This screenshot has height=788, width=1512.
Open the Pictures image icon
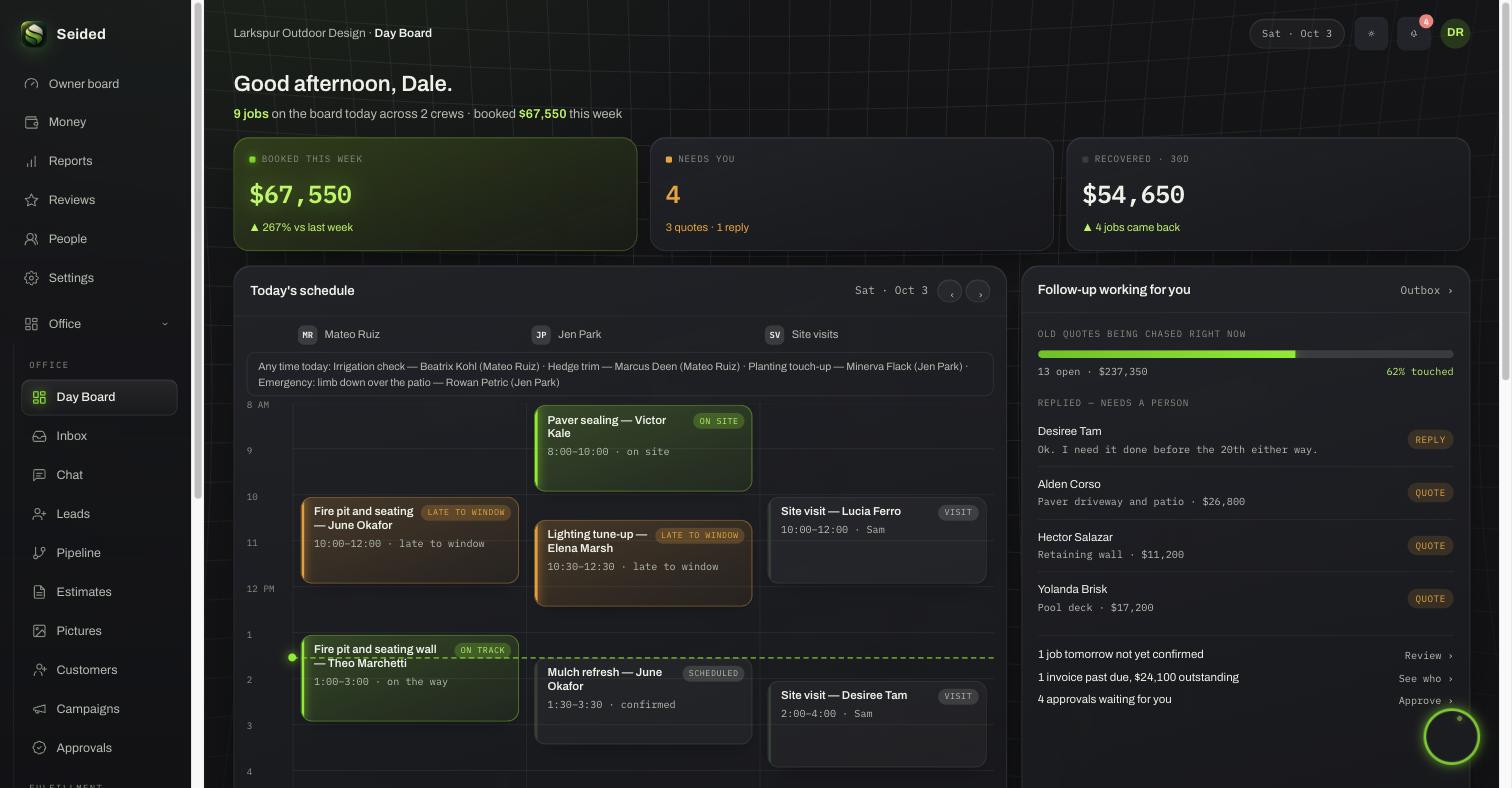39,631
